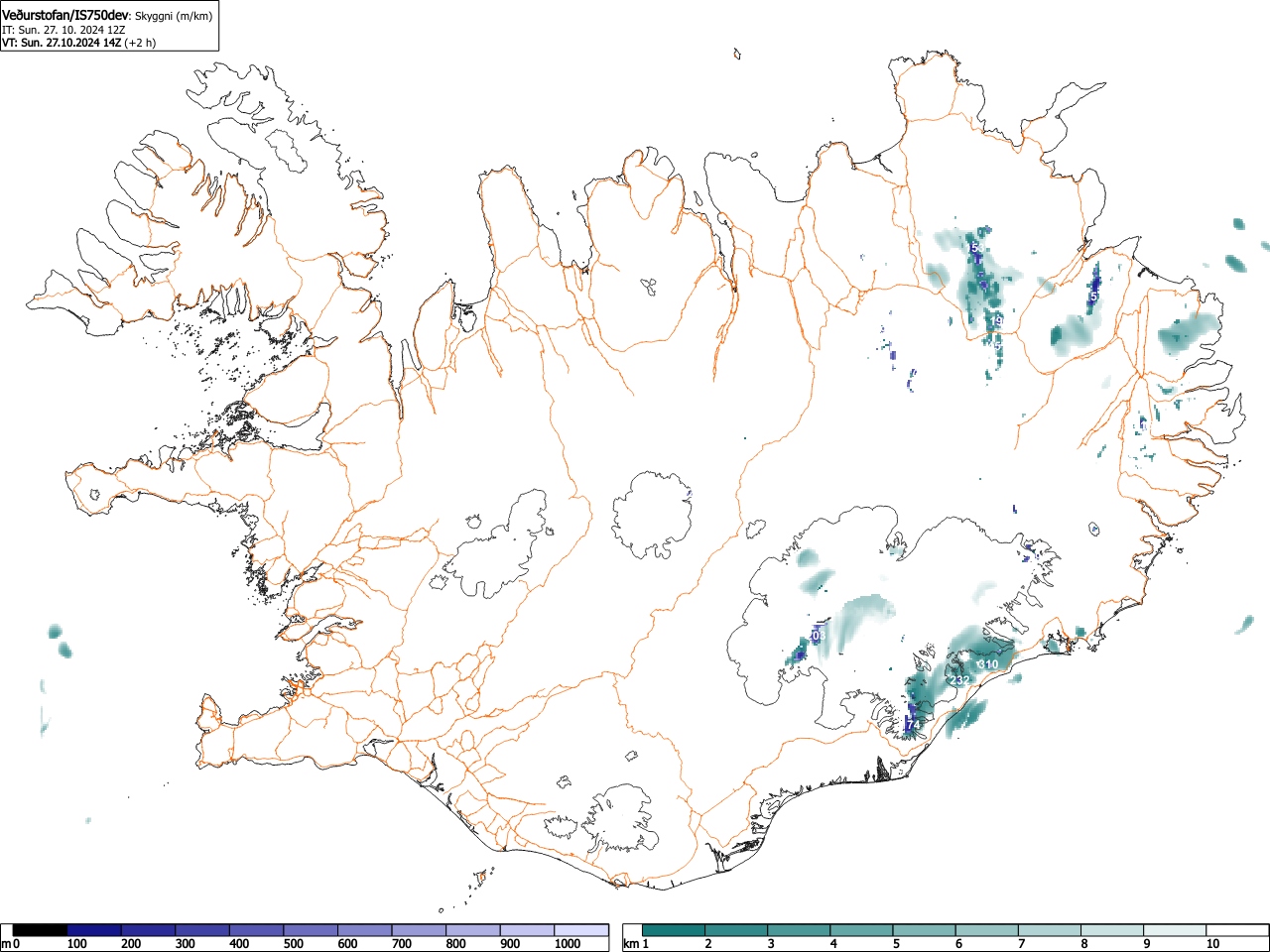Click the 7–8 km legend swatch

1050,930
